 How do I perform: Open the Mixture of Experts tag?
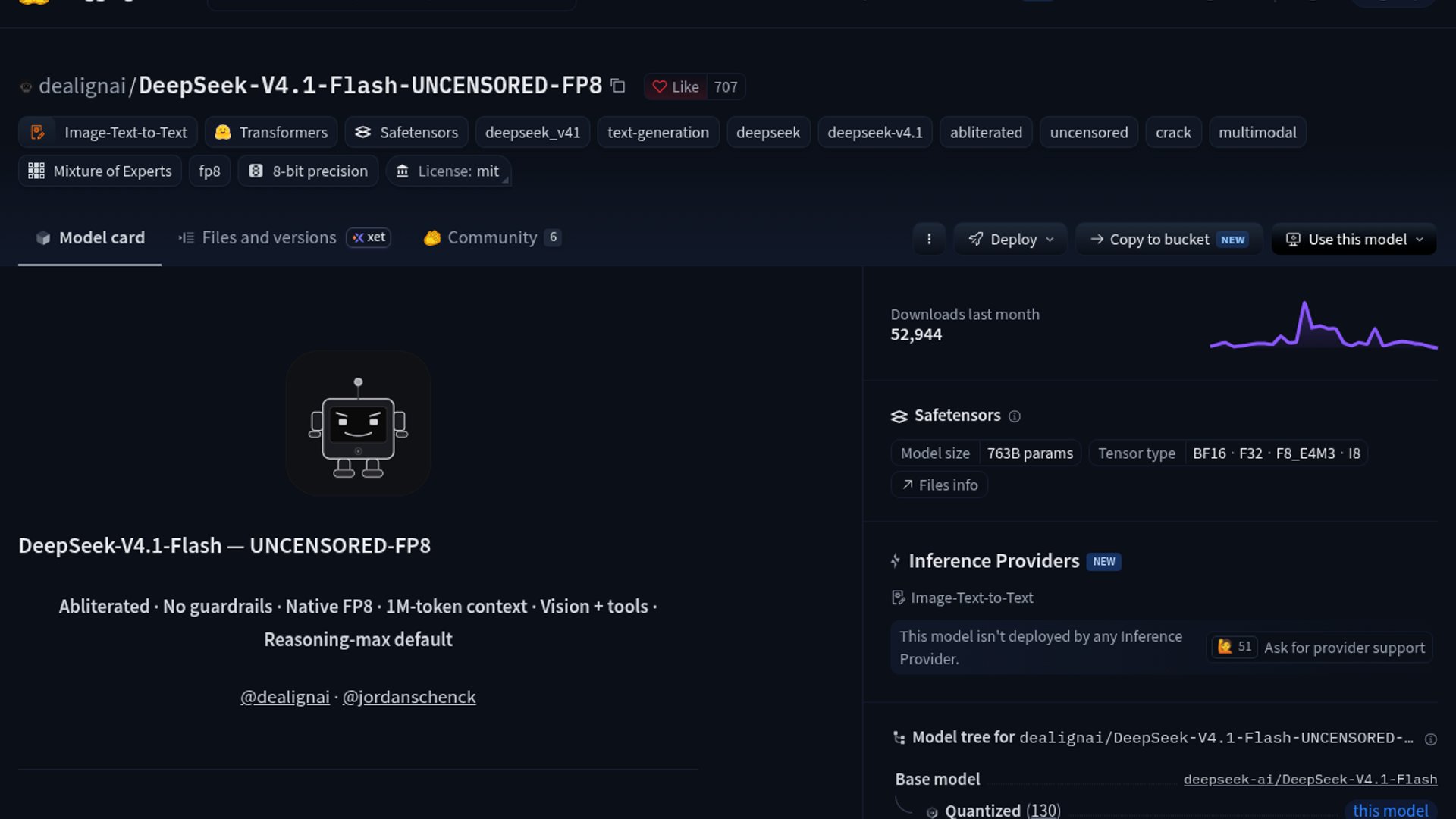[x=100, y=171]
